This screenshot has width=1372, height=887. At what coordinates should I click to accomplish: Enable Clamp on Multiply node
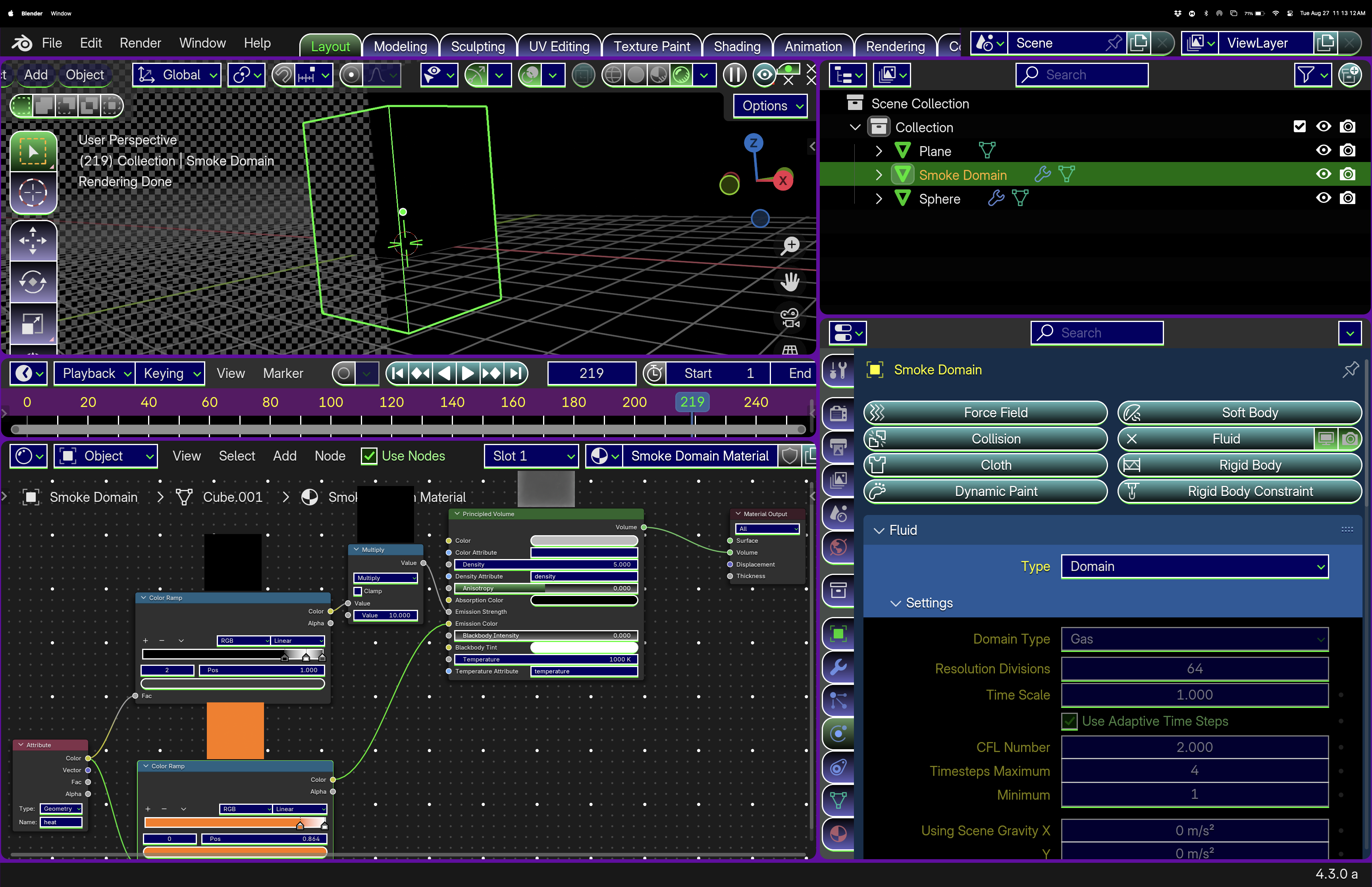point(358,591)
